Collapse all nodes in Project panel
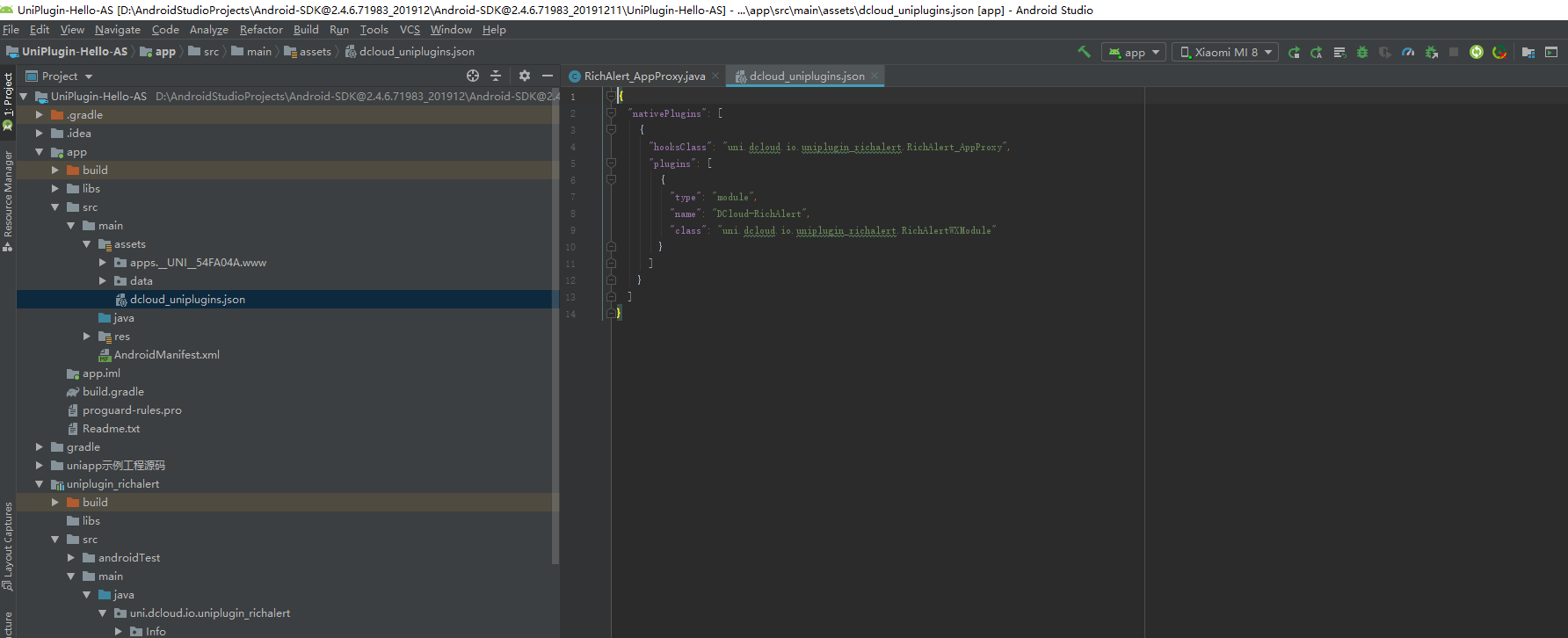Viewport: 1568px width, 638px height. tap(496, 76)
